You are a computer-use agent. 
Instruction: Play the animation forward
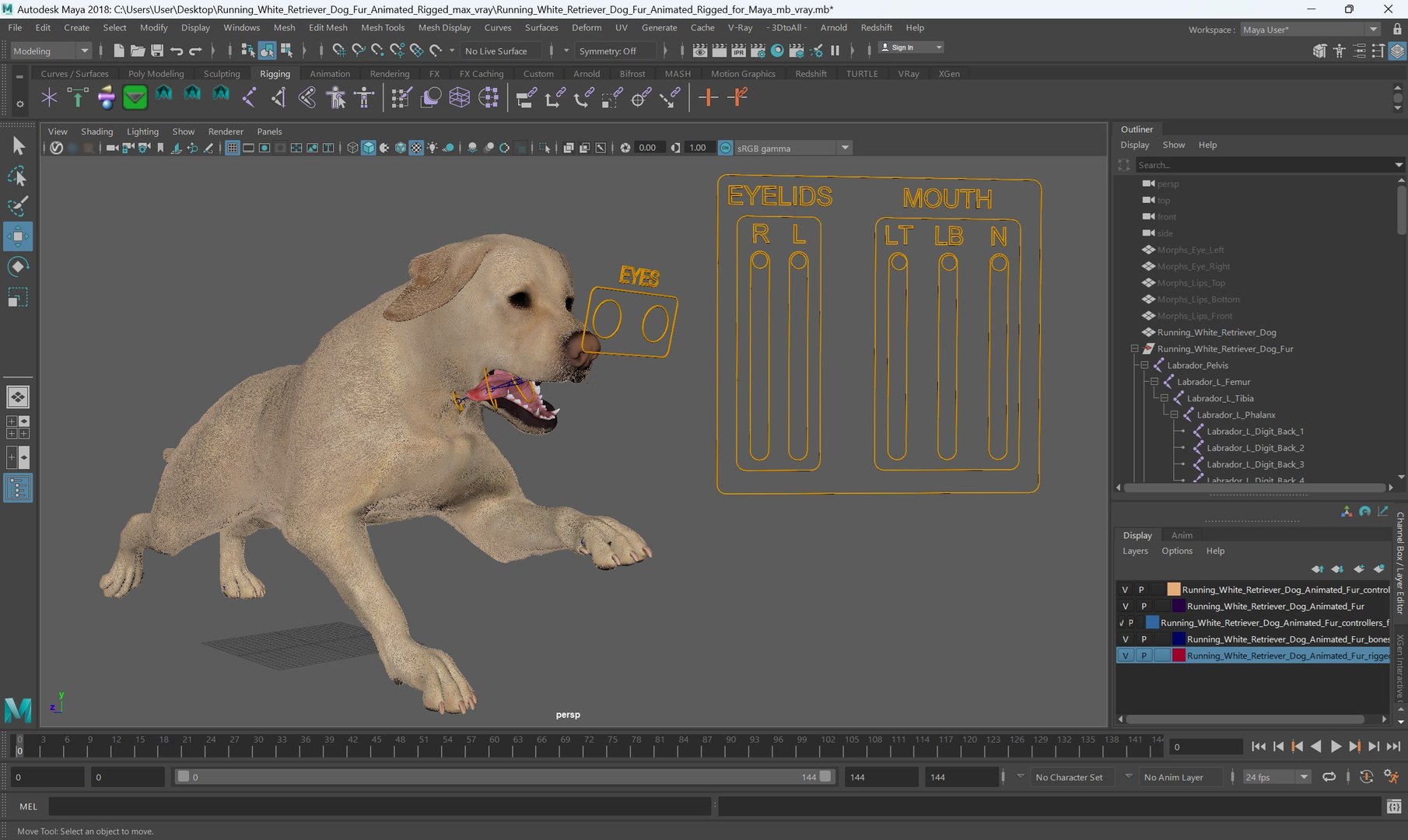pyautogui.click(x=1336, y=747)
